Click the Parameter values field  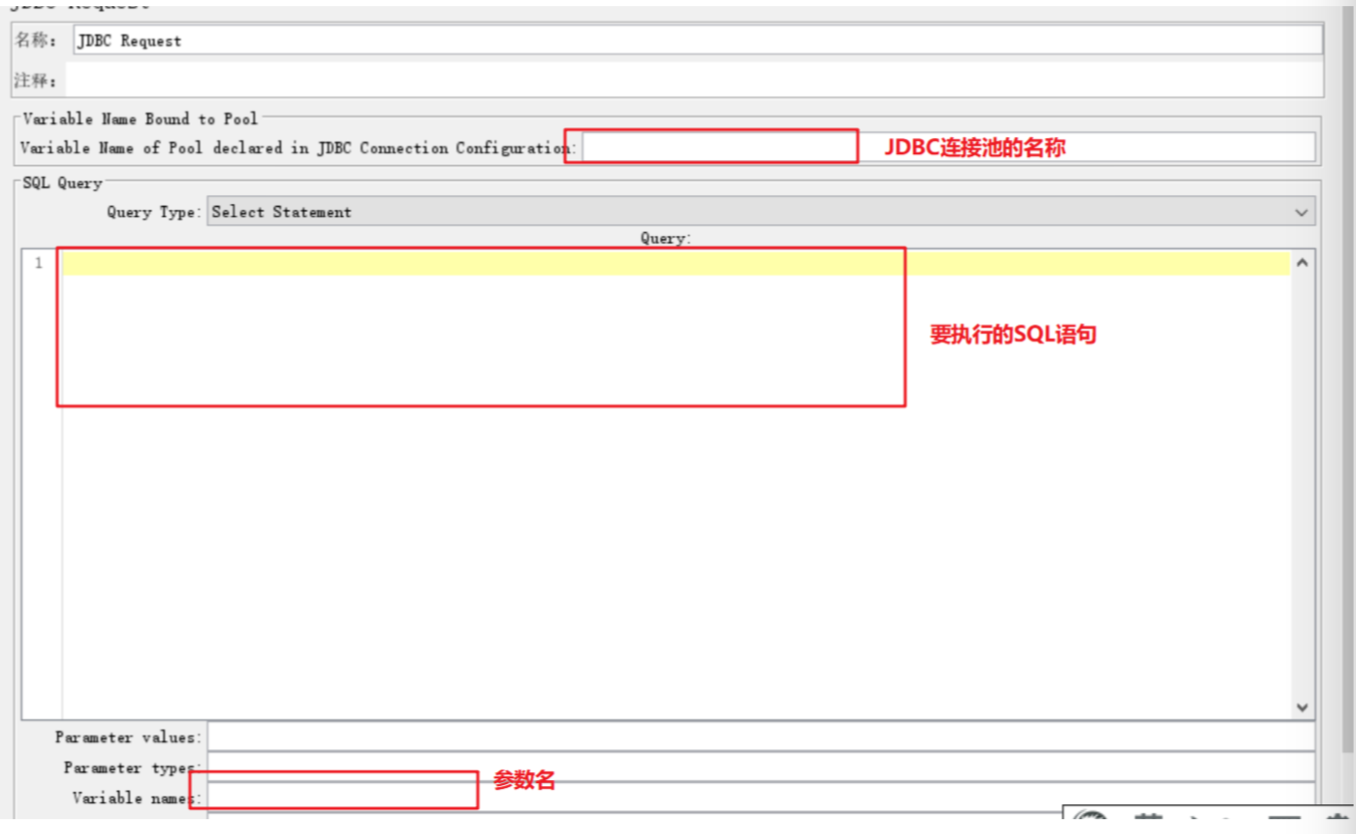tap(761, 737)
